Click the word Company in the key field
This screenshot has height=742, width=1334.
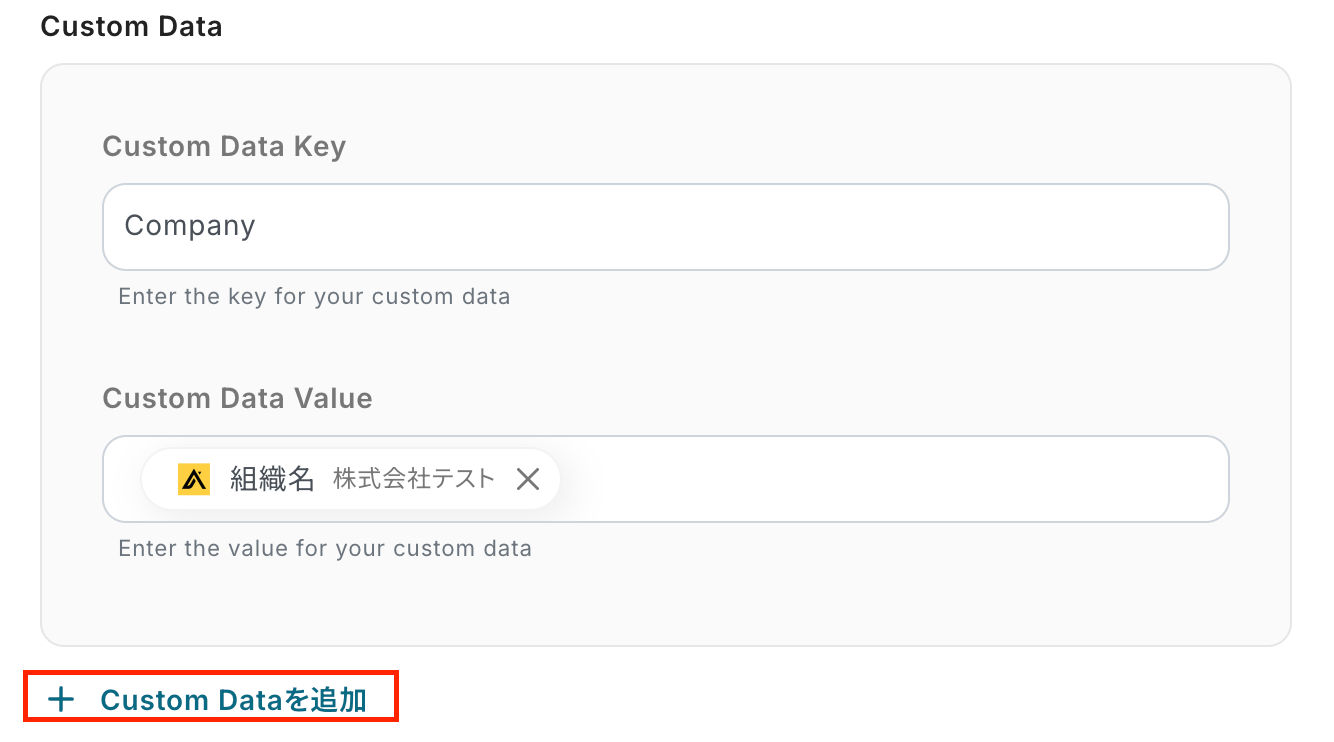pos(190,226)
